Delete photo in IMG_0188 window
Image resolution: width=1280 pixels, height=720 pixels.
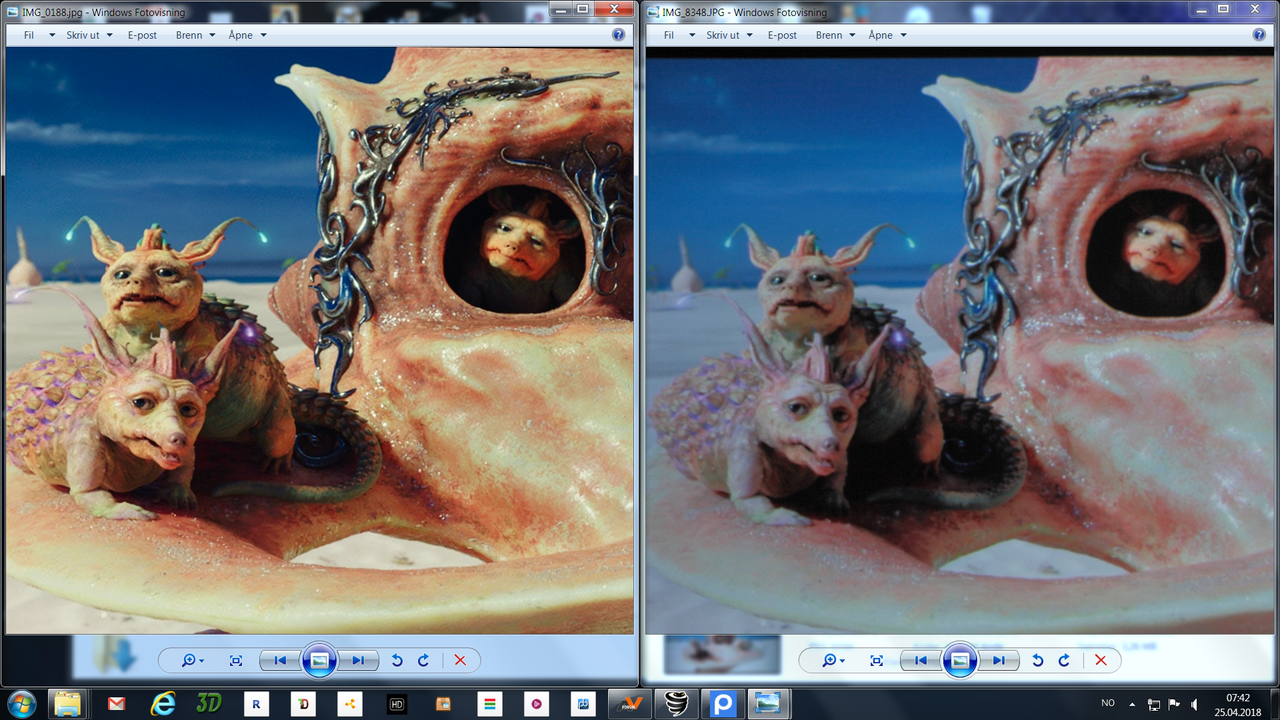click(x=460, y=660)
